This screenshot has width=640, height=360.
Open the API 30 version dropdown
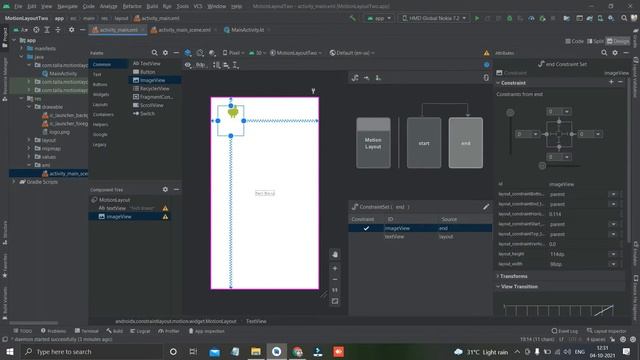(257, 53)
